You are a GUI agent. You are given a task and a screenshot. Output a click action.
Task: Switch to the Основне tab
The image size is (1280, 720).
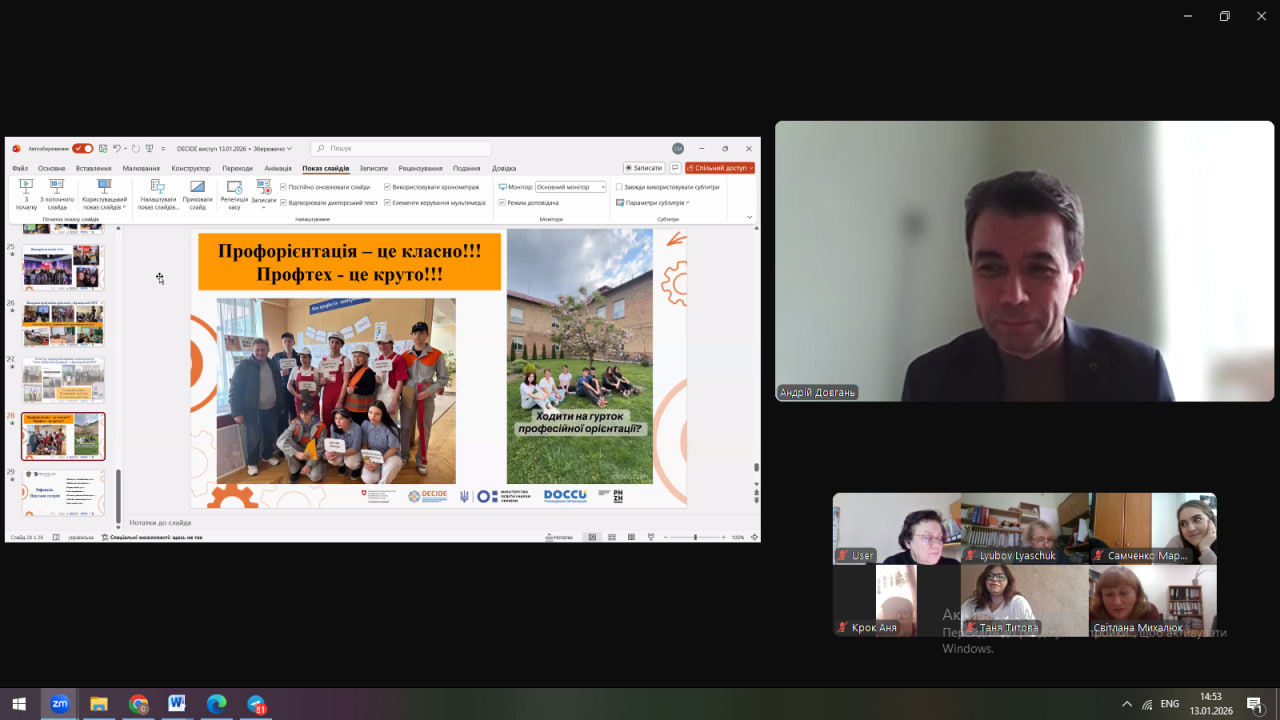[51, 168]
